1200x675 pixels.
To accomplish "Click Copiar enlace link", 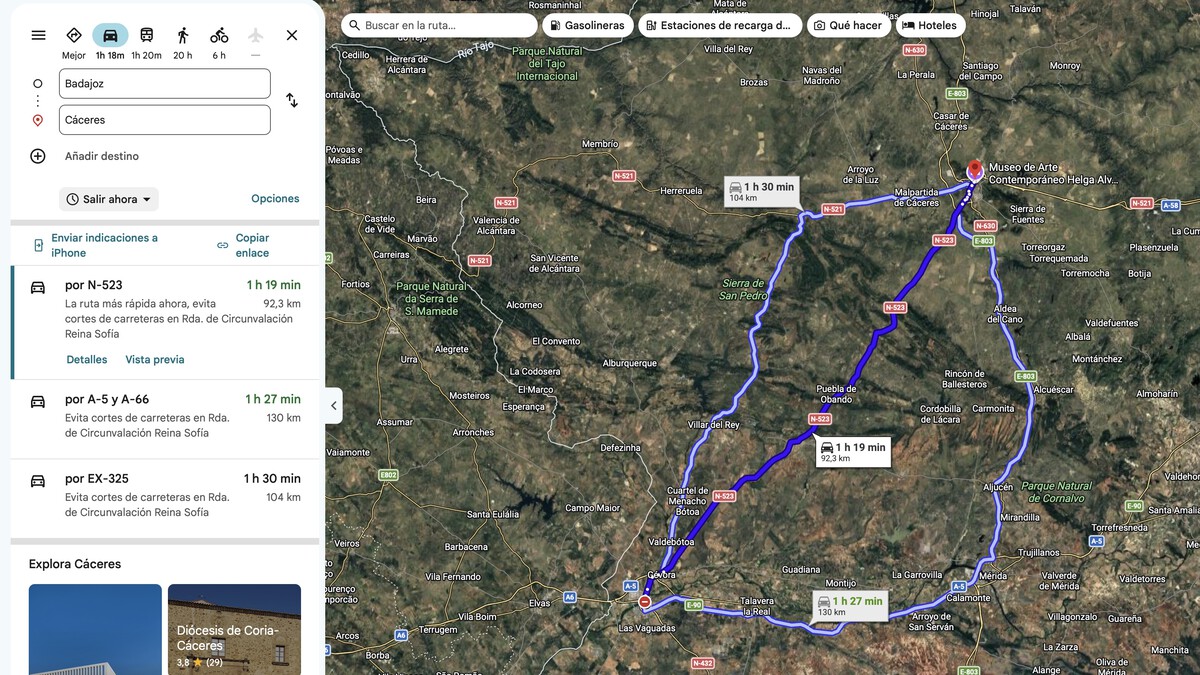I will (252, 245).
